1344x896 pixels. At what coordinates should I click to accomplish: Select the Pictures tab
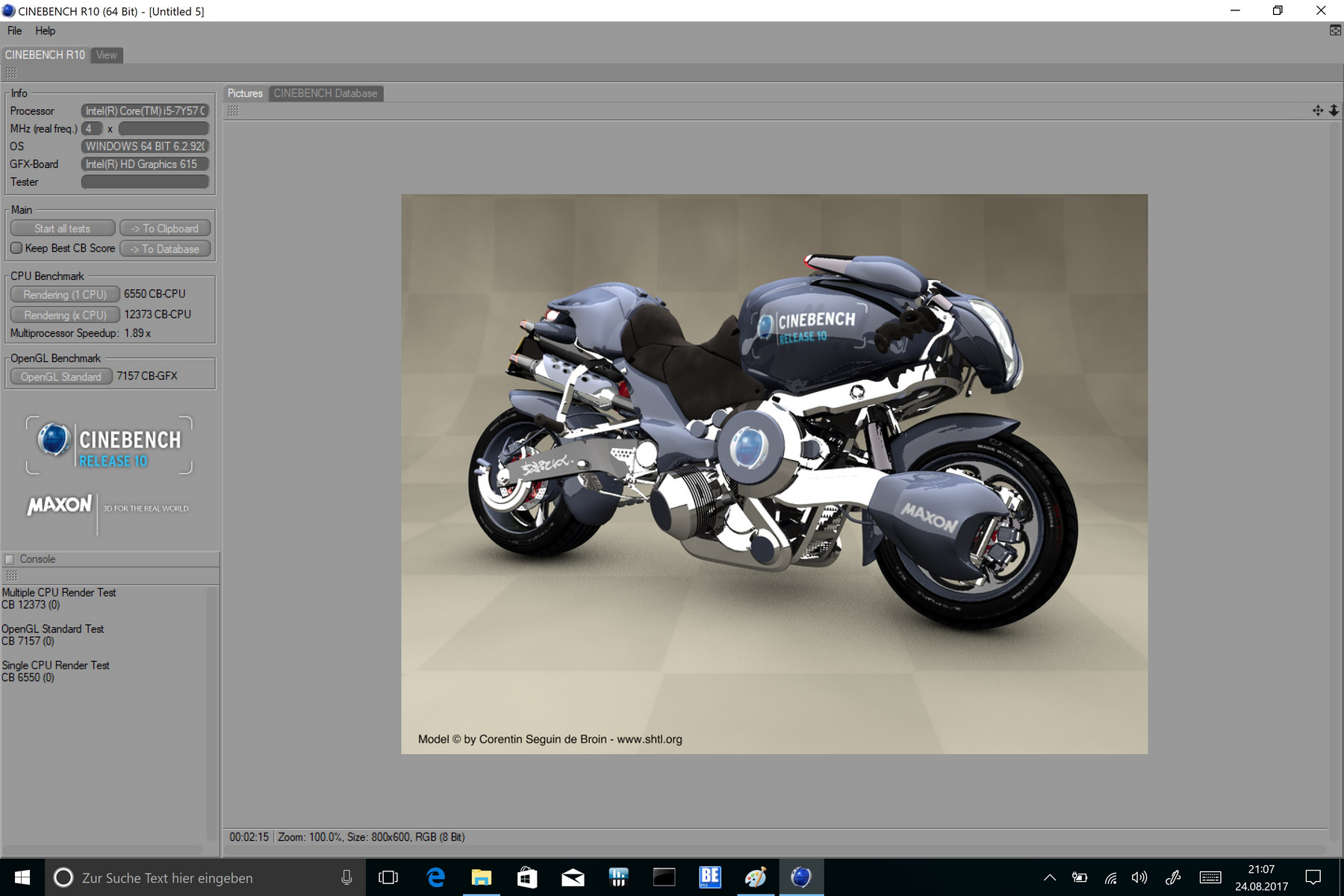(x=245, y=93)
